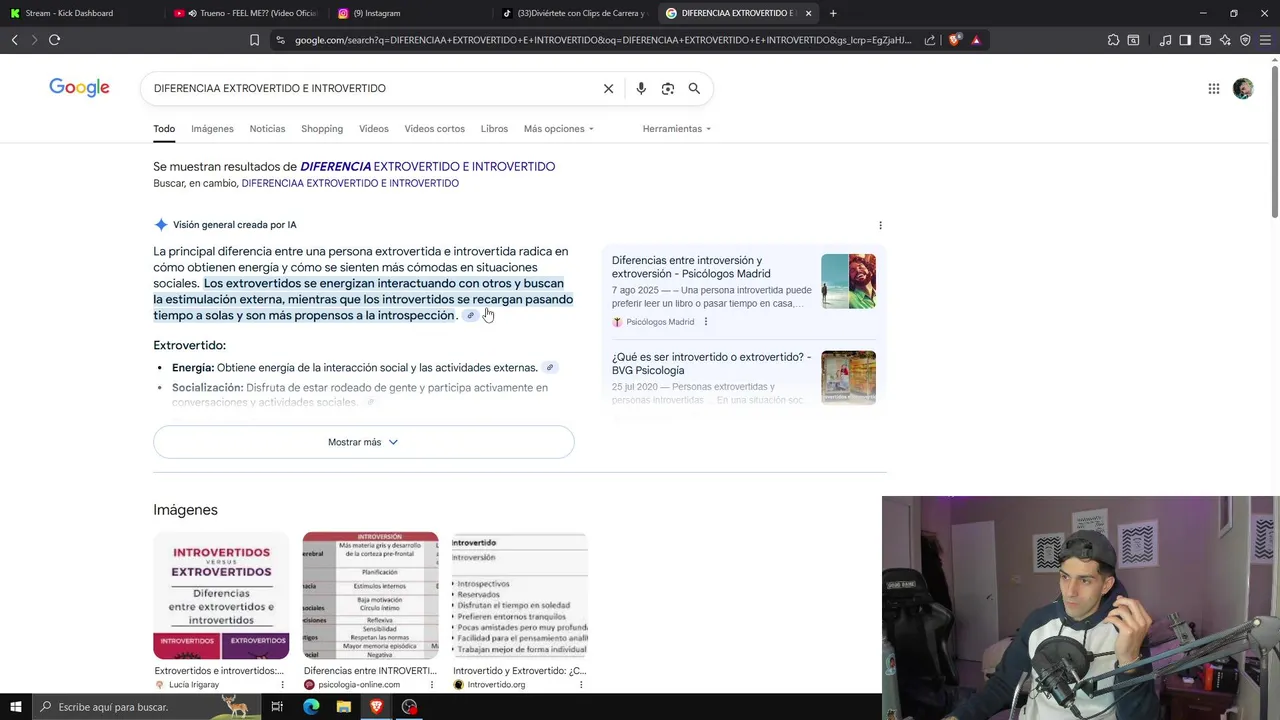
Task: Click the share icon in the address bar
Action: point(930,40)
